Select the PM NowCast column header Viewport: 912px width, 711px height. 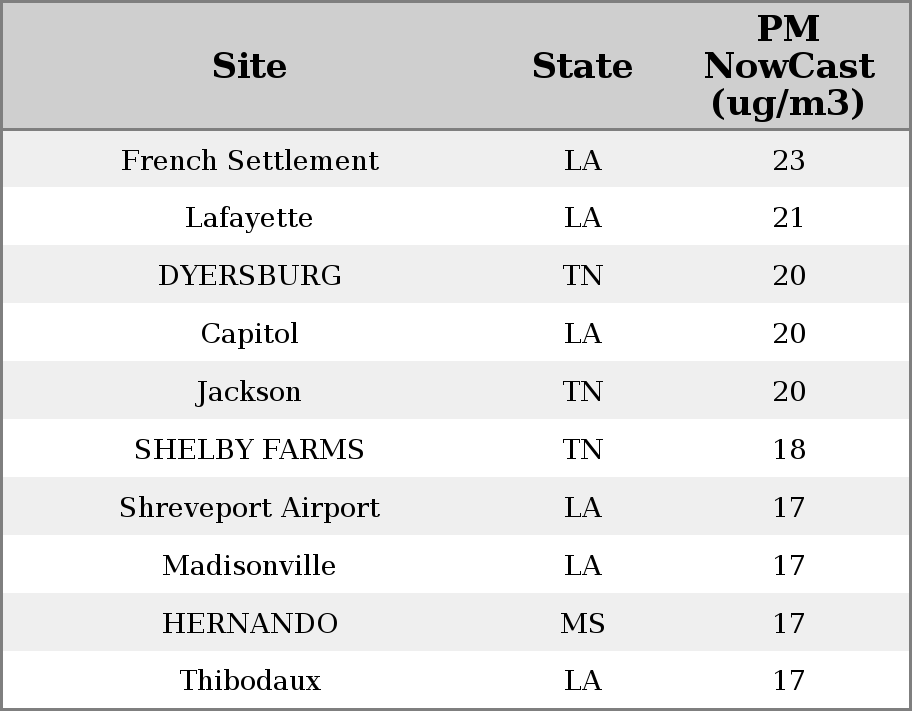pyautogui.click(x=788, y=67)
